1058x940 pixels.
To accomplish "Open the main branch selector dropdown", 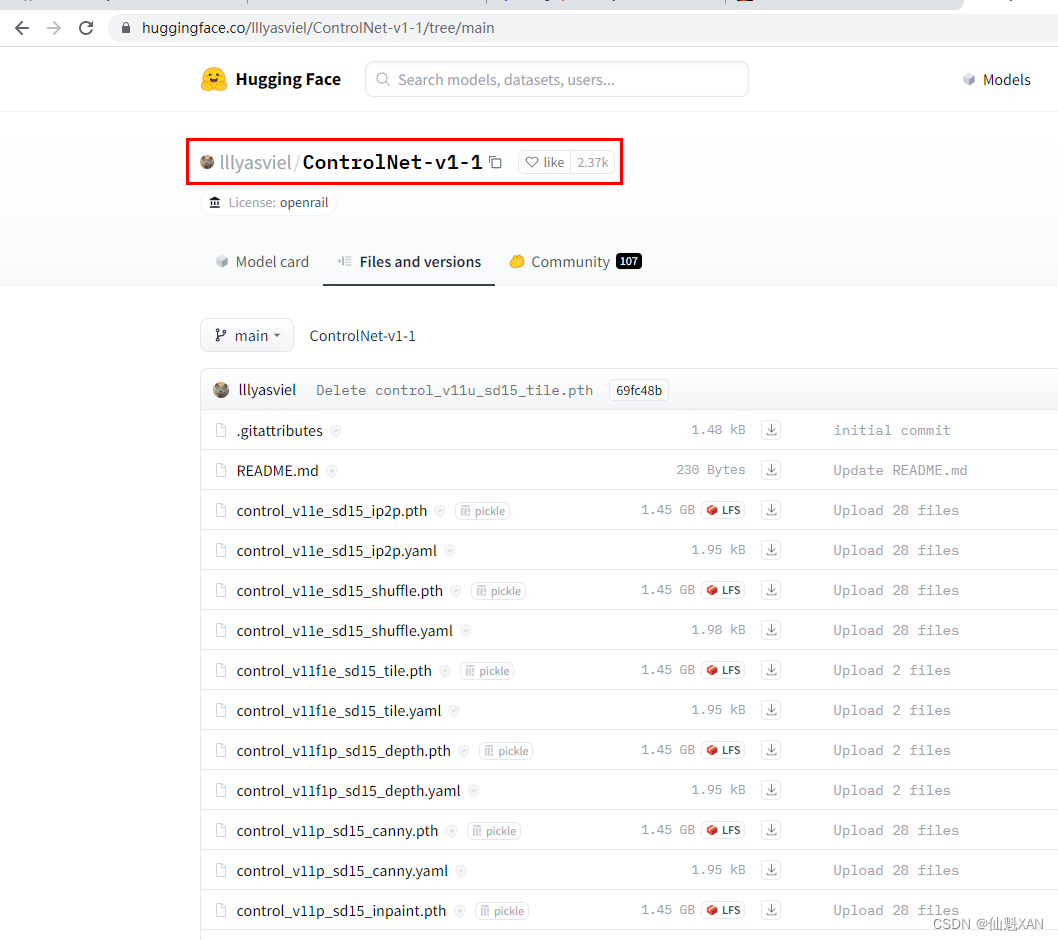I will pyautogui.click(x=246, y=335).
